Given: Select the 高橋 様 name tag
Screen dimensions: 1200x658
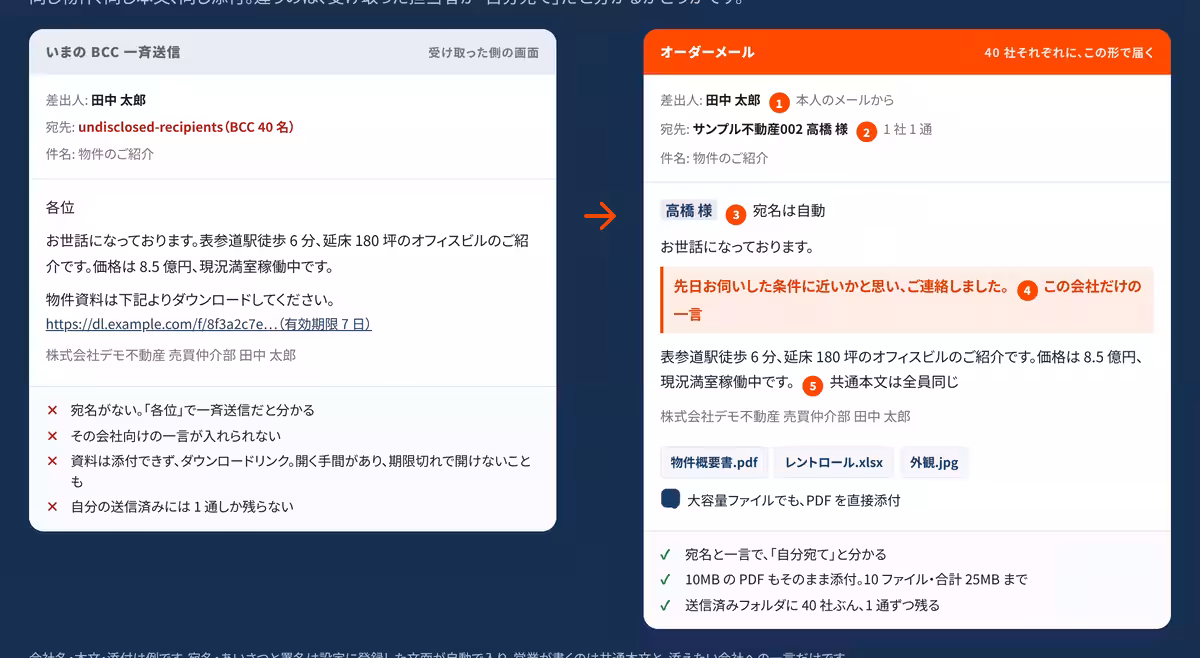Looking at the screenshot, I should (689, 211).
